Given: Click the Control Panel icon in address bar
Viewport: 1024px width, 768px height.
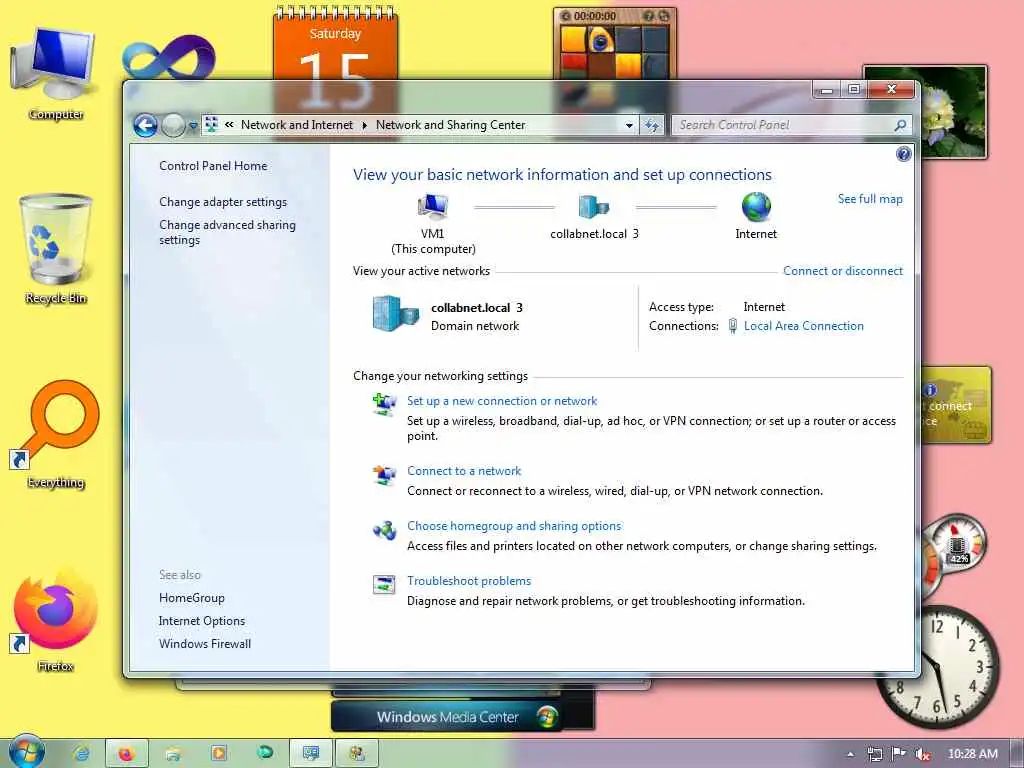Looking at the screenshot, I should 211,125.
